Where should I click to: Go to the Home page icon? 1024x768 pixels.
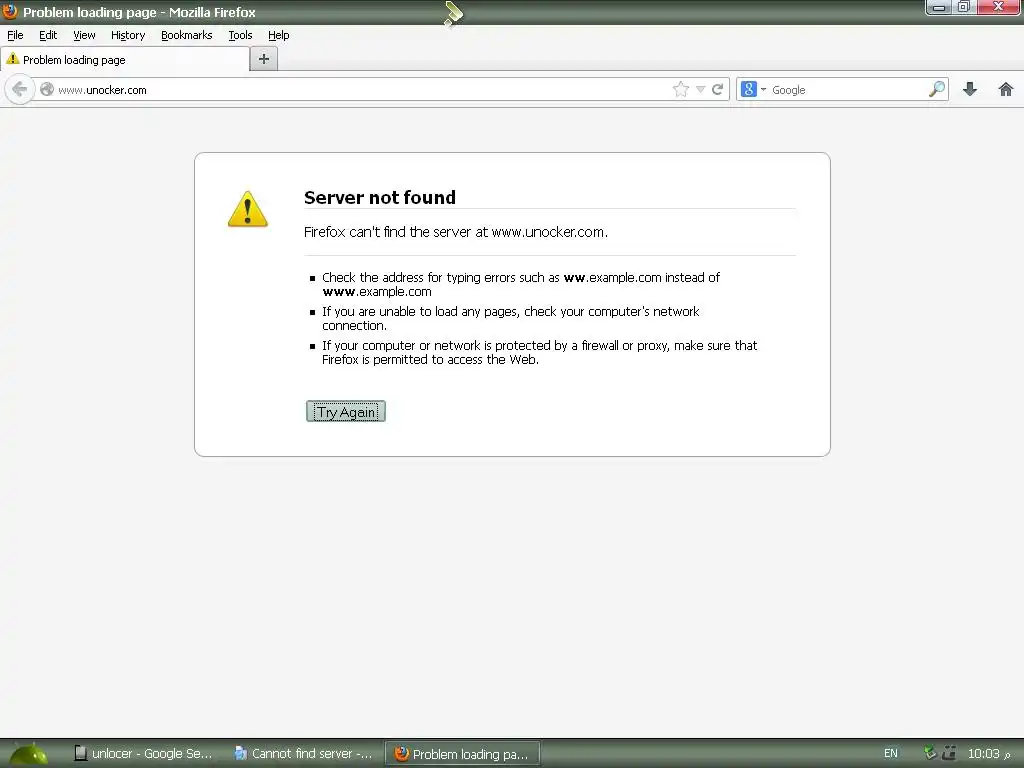click(x=1006, y=89)
